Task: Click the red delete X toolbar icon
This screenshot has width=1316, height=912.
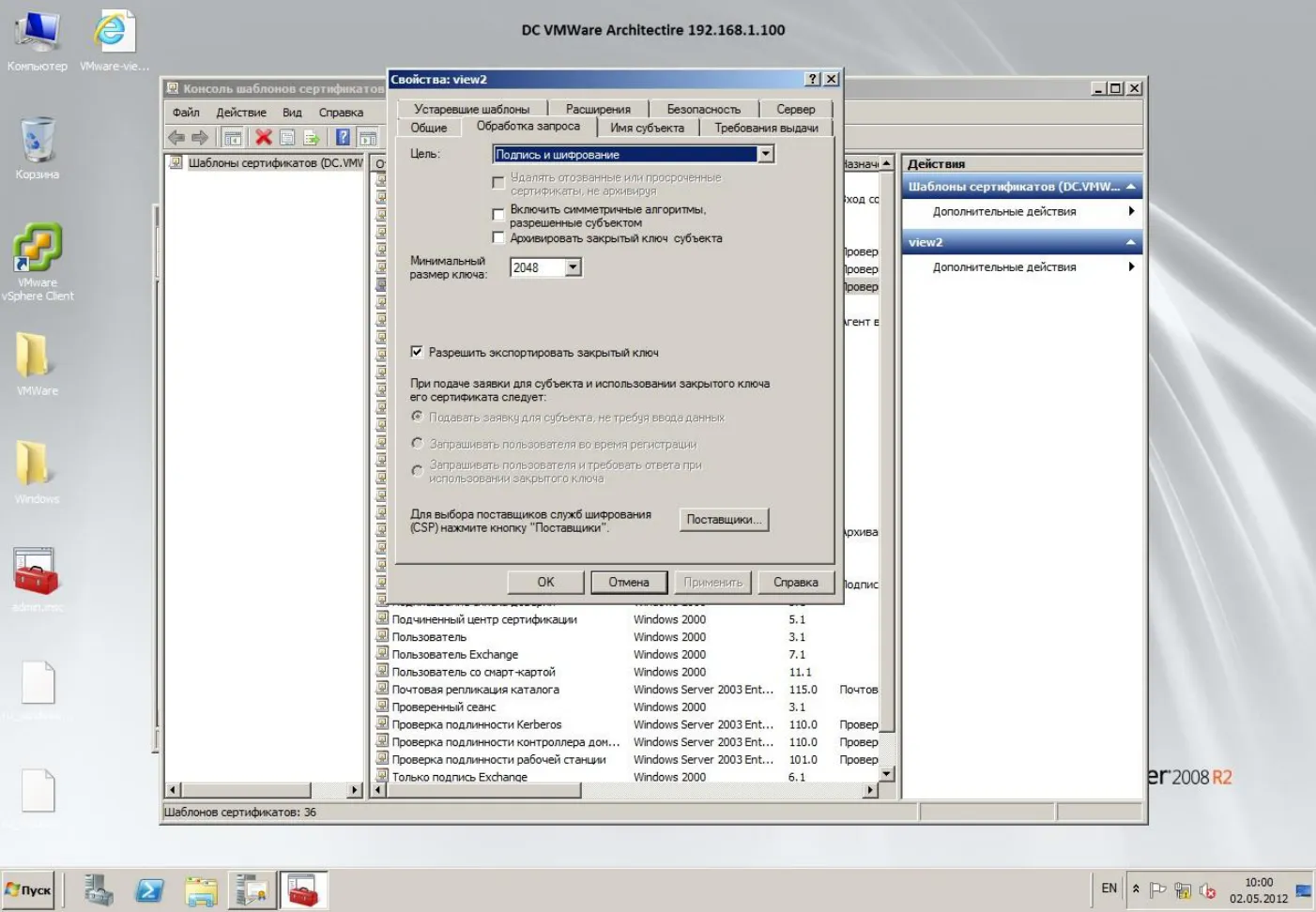Action: pos(264,138)
